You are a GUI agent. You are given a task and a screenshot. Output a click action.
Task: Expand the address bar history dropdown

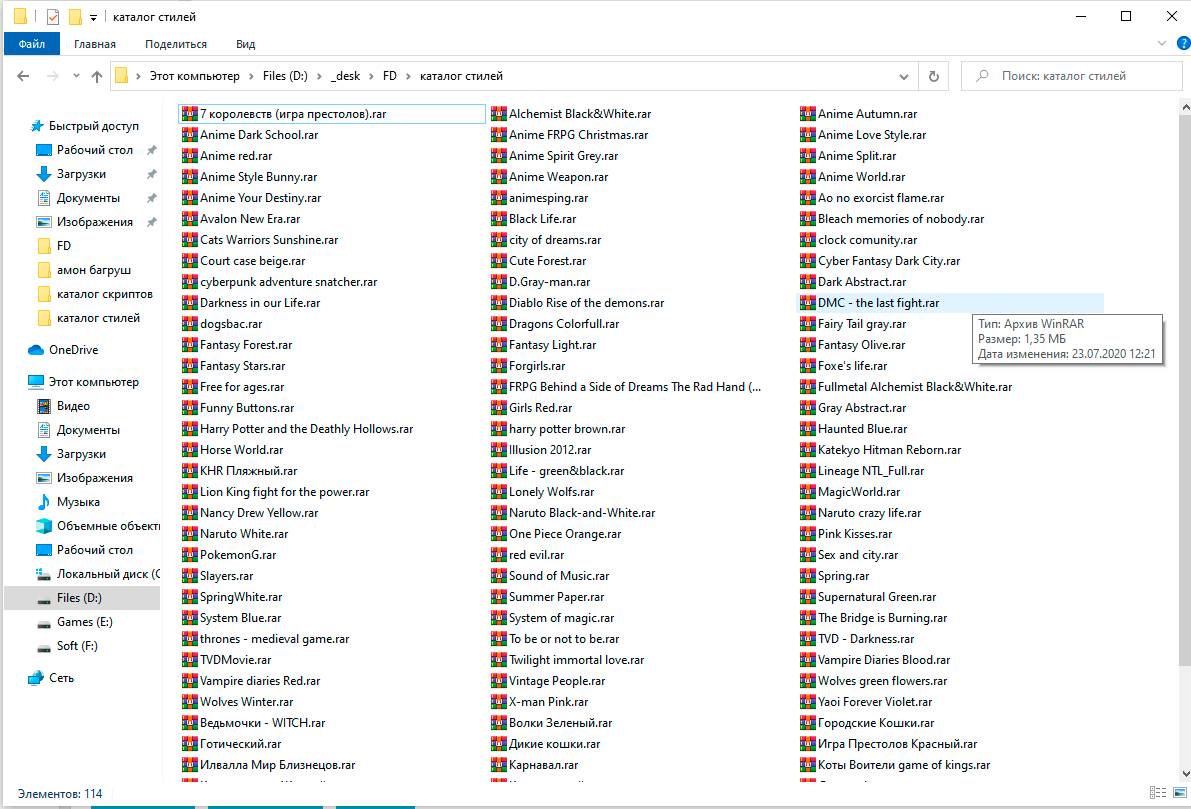(903, 76)
